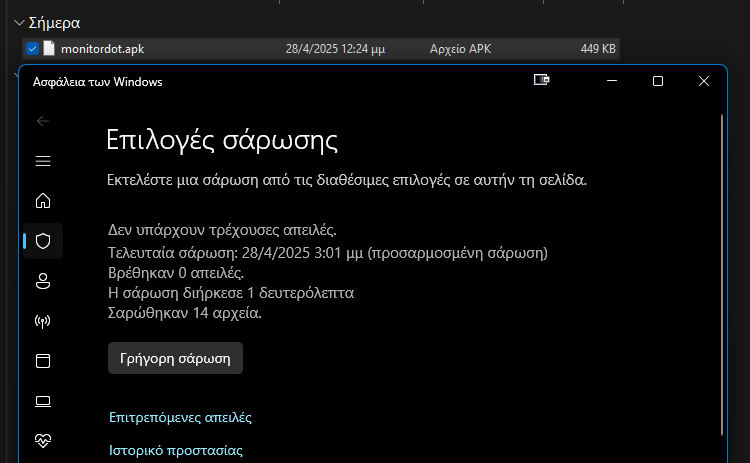Click the monitordot.apk file icon

(x=49, y=48)
